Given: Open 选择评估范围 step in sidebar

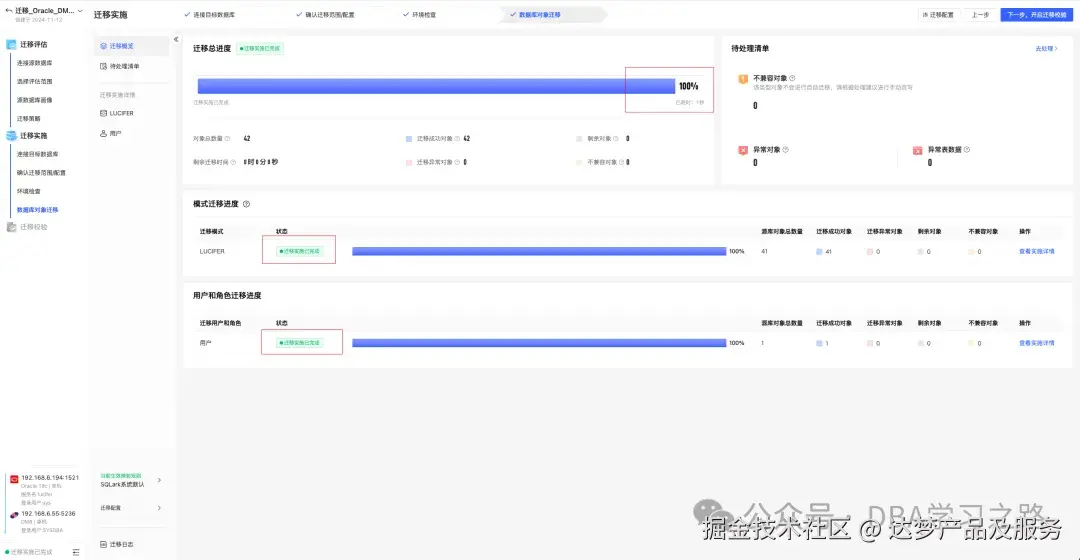Looking at the screenshot, I should (34, 81).
